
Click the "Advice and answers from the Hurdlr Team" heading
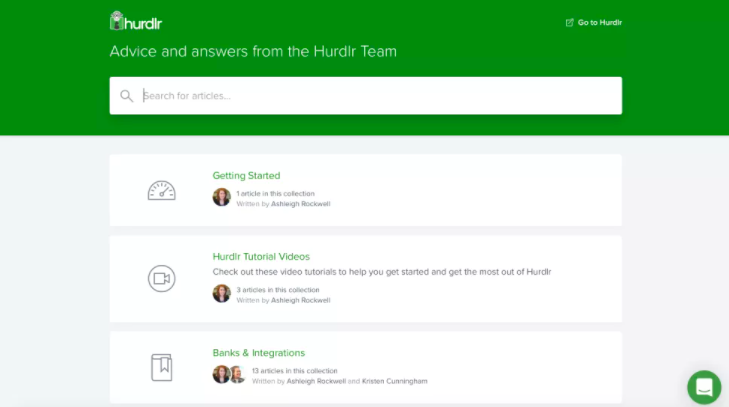(x=253, y=51)
